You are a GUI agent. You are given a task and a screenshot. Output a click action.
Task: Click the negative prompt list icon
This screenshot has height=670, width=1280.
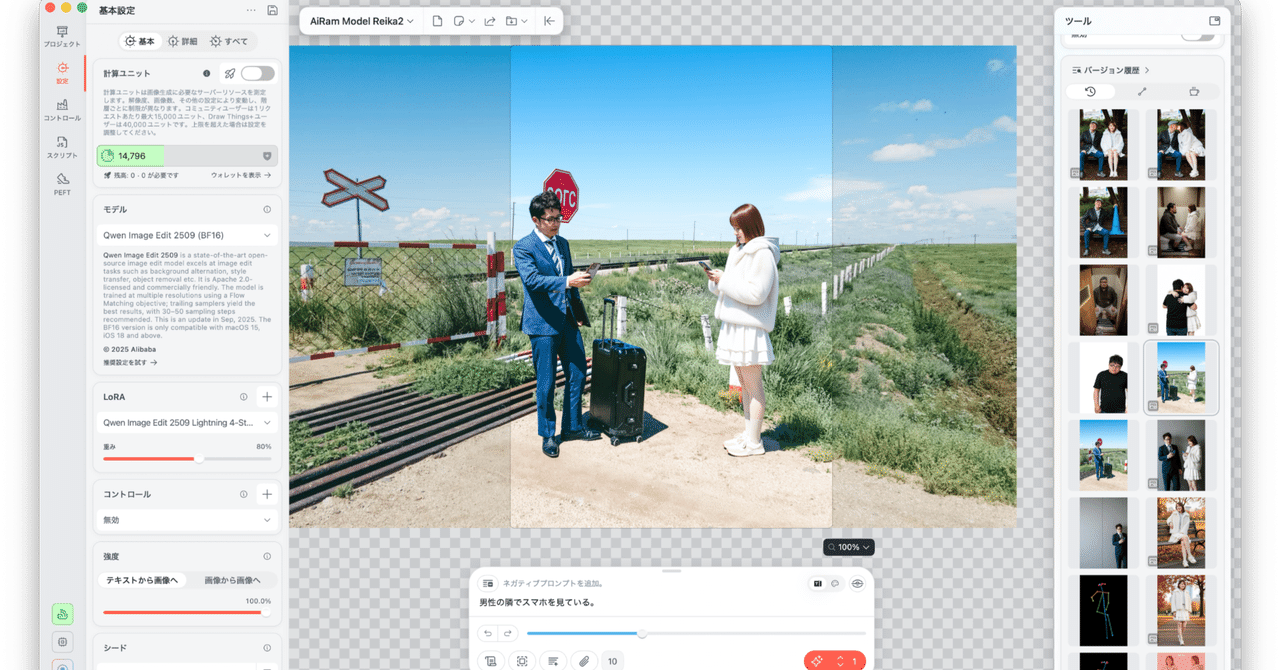488,583
